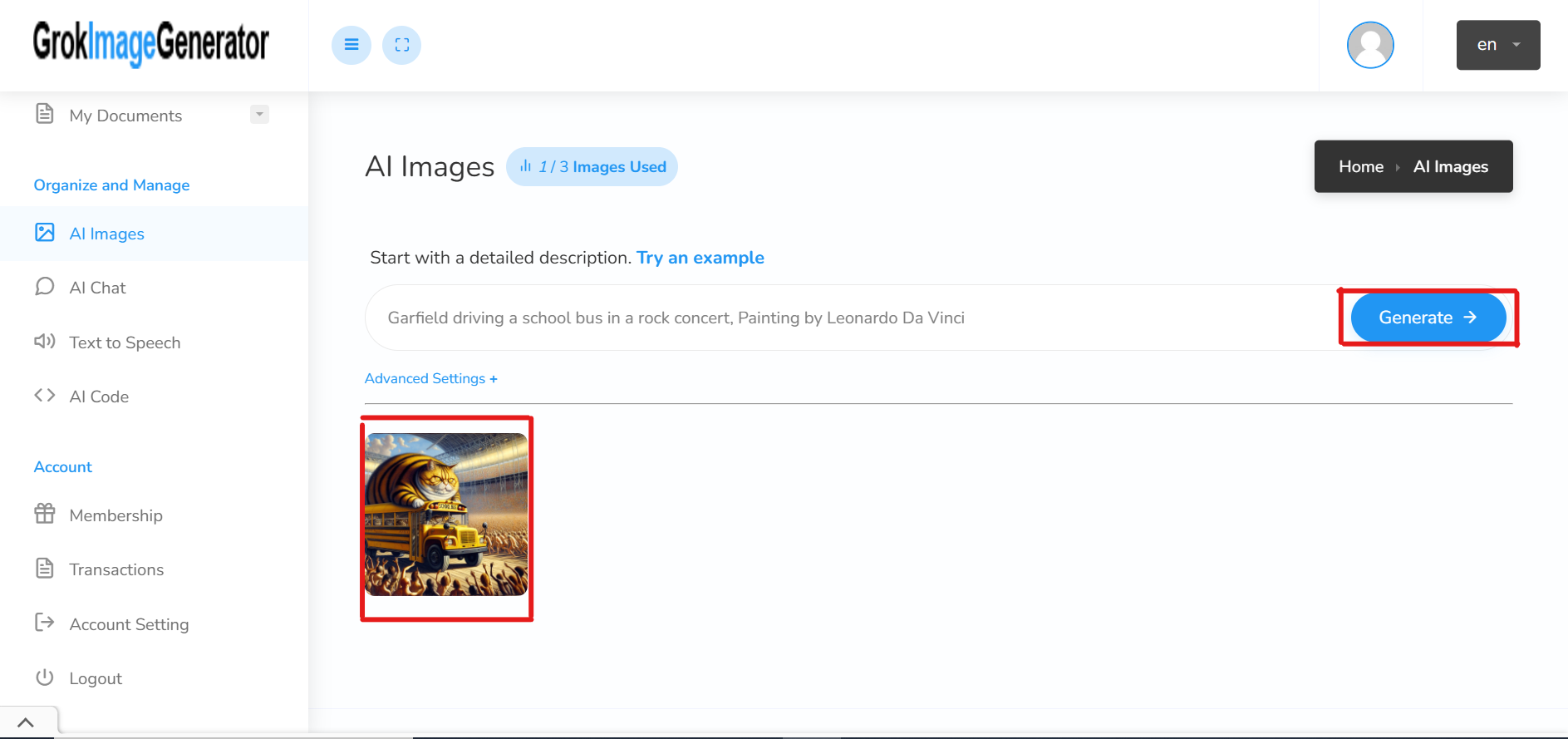Image resolution: width=1568 pixels, height=739 pixels.
Task: Click the AI Images picture icon
Action: click(x=45, y=232)
